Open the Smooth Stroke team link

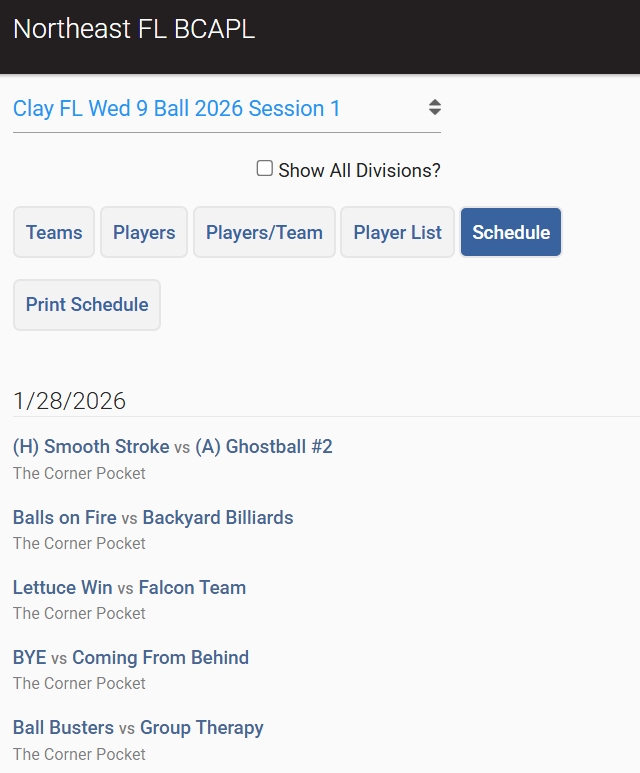pos(106,447)
